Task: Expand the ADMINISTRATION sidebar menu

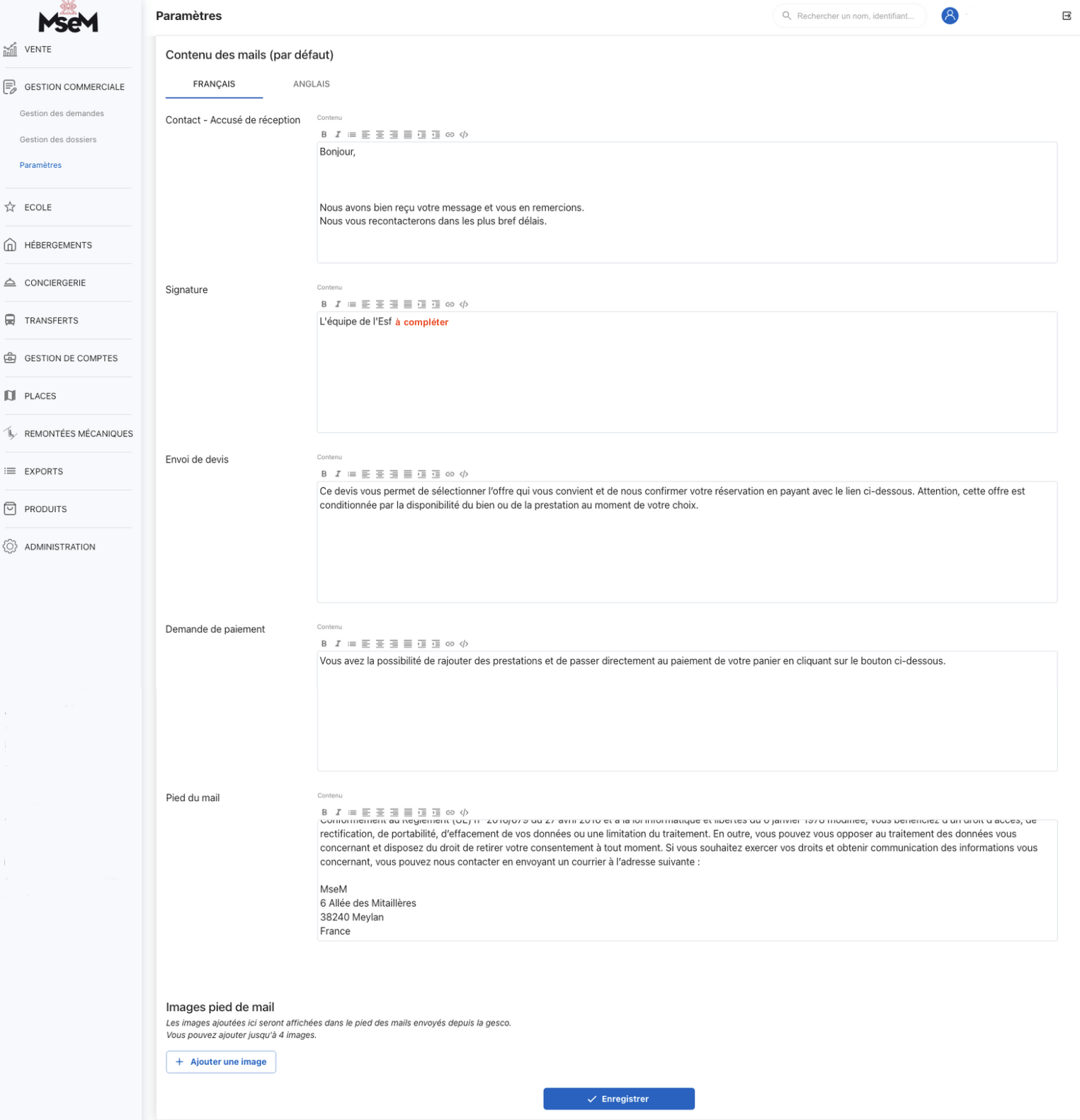Action: coord(59,547)
